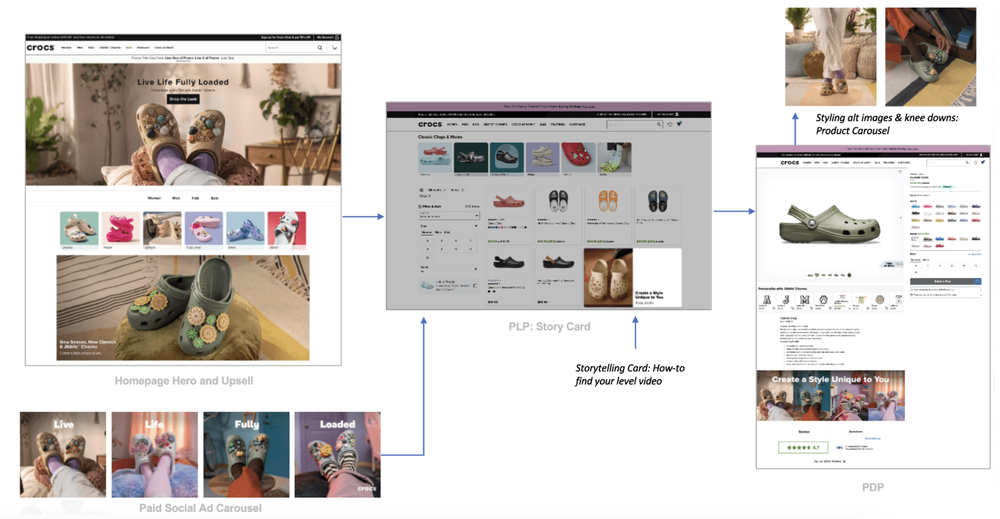1000x519 pixels.
Task: Click the lilac clog category tile on homepage
Action: [203, 229]
